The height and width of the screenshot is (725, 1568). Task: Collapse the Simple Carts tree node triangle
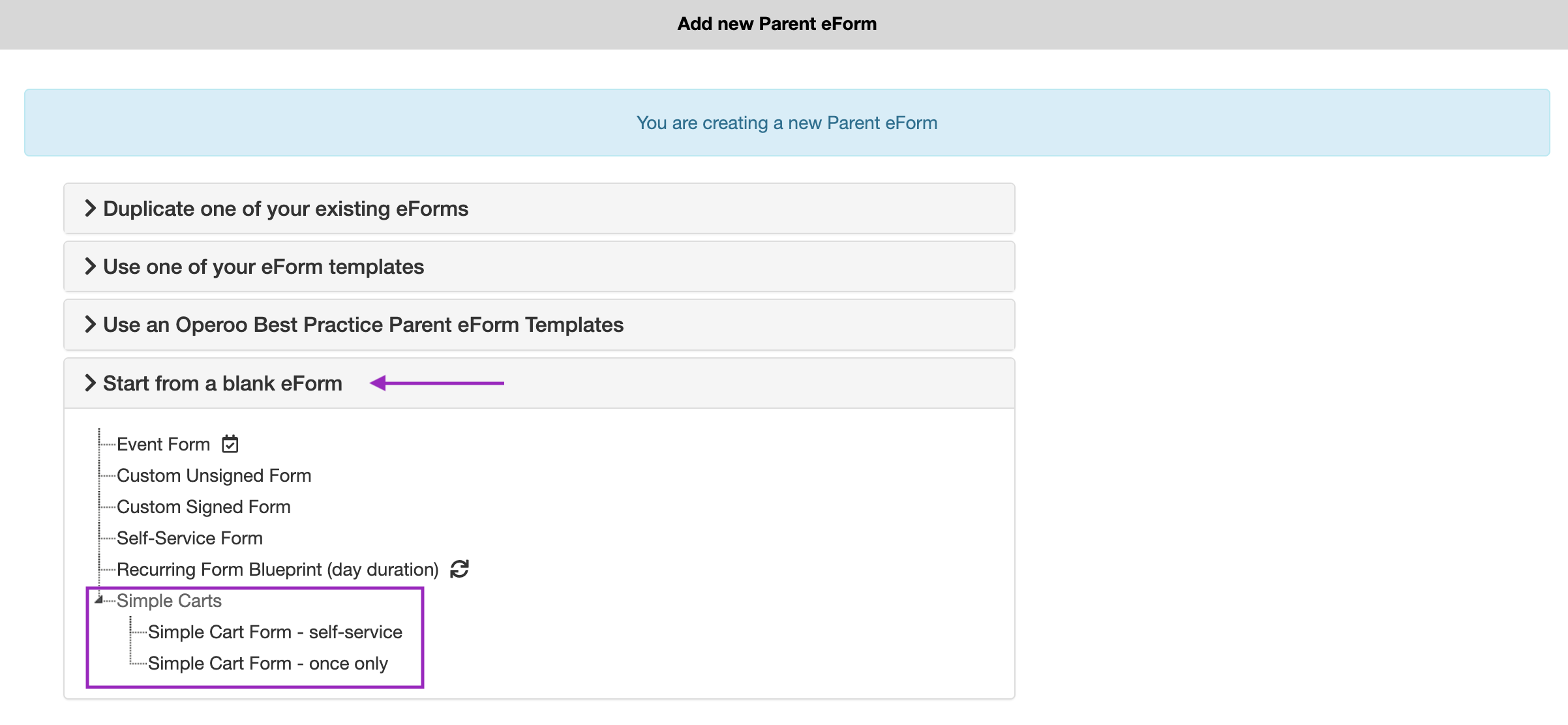(x=98, y=600)
